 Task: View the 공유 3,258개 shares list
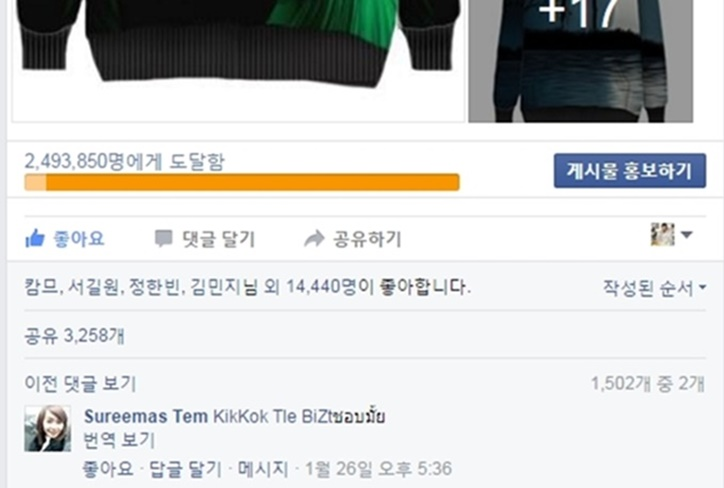74,336
